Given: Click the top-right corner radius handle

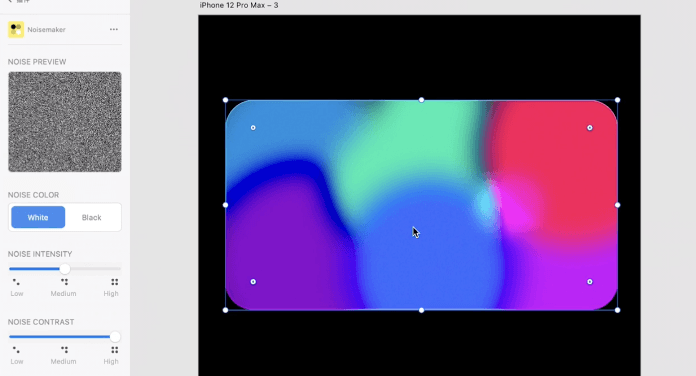Looking at the screenshot, I should (x=589, y=128).
